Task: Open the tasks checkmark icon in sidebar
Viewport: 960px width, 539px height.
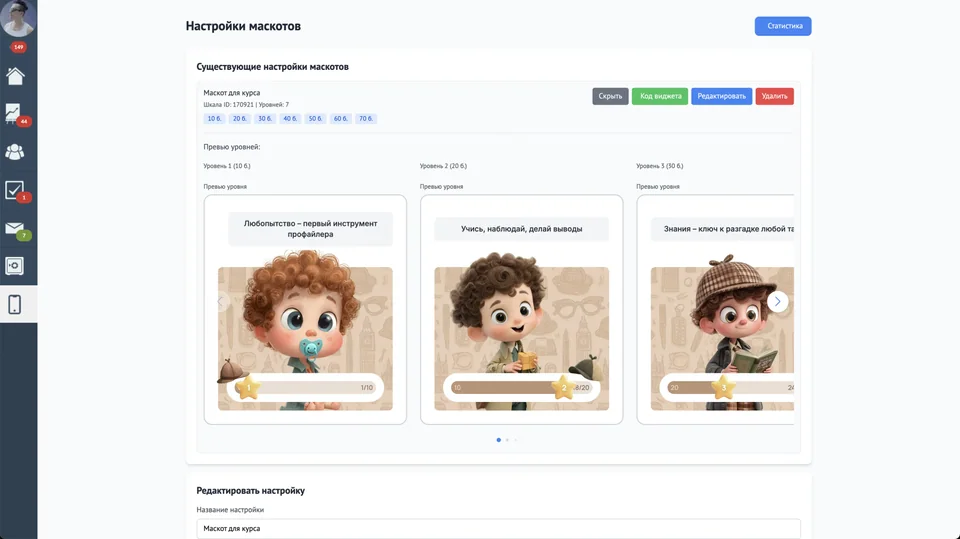Action: tap(14, 190)
